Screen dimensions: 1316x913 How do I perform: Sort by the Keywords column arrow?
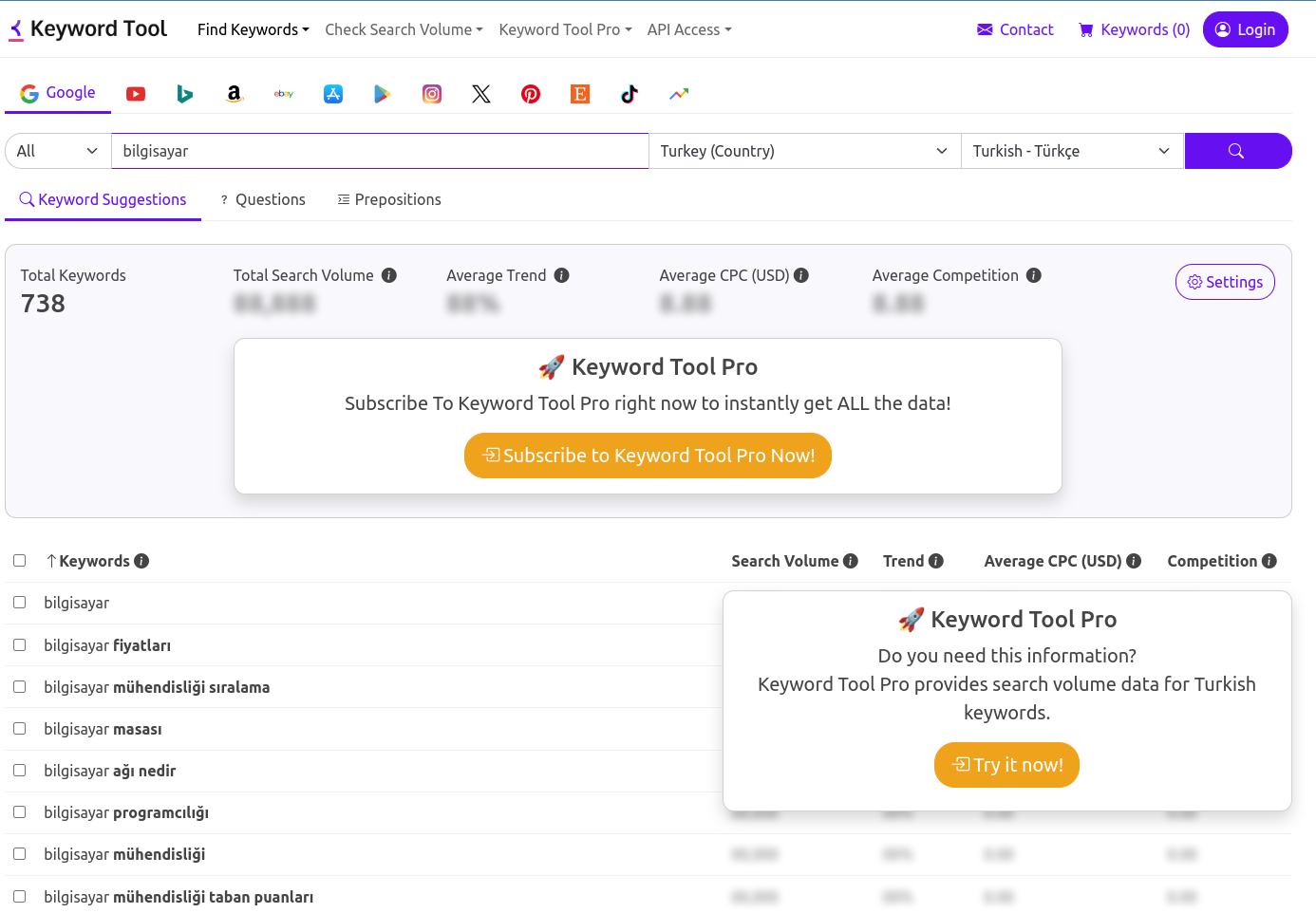[x=52, y=561]
